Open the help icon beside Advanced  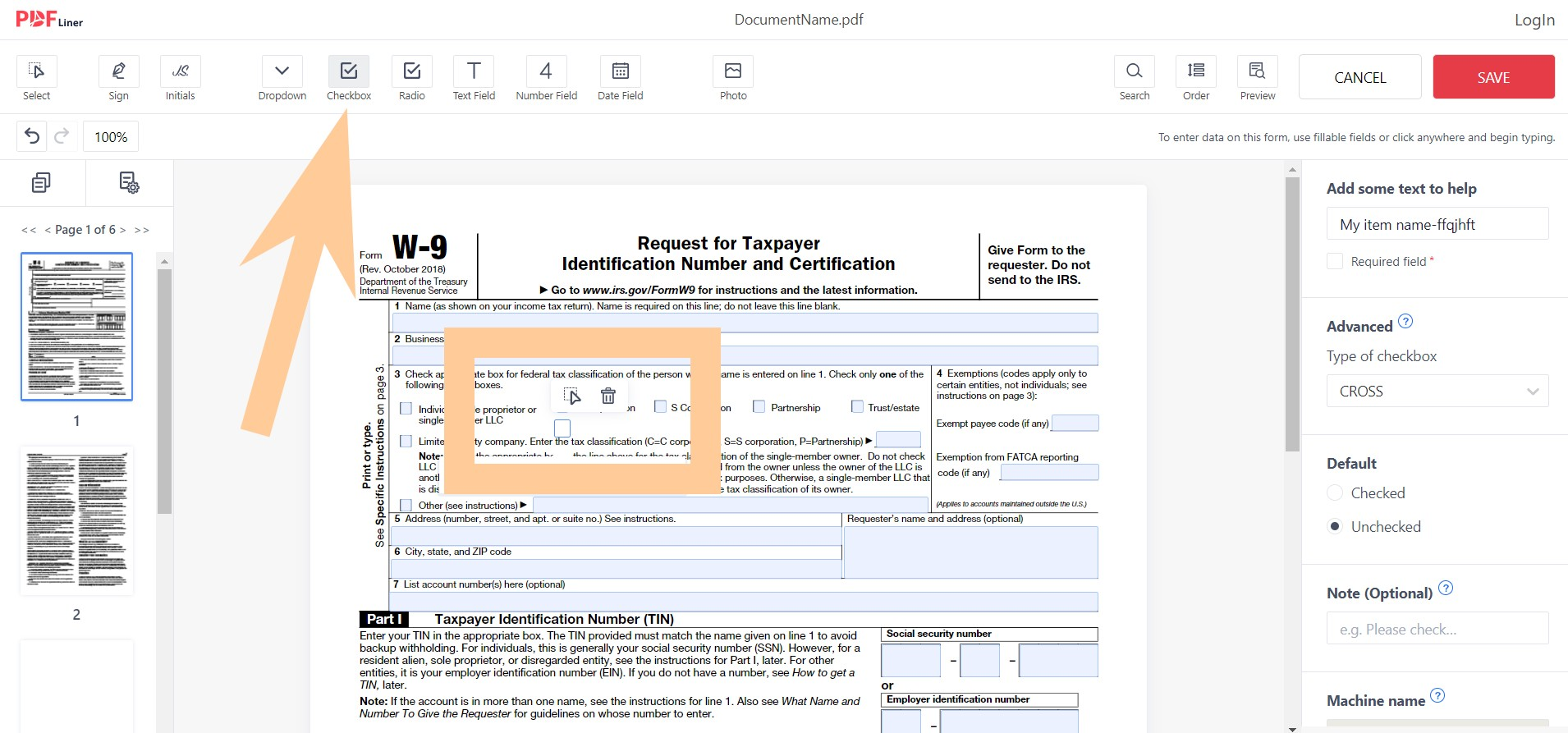[x=1405, y=321]
